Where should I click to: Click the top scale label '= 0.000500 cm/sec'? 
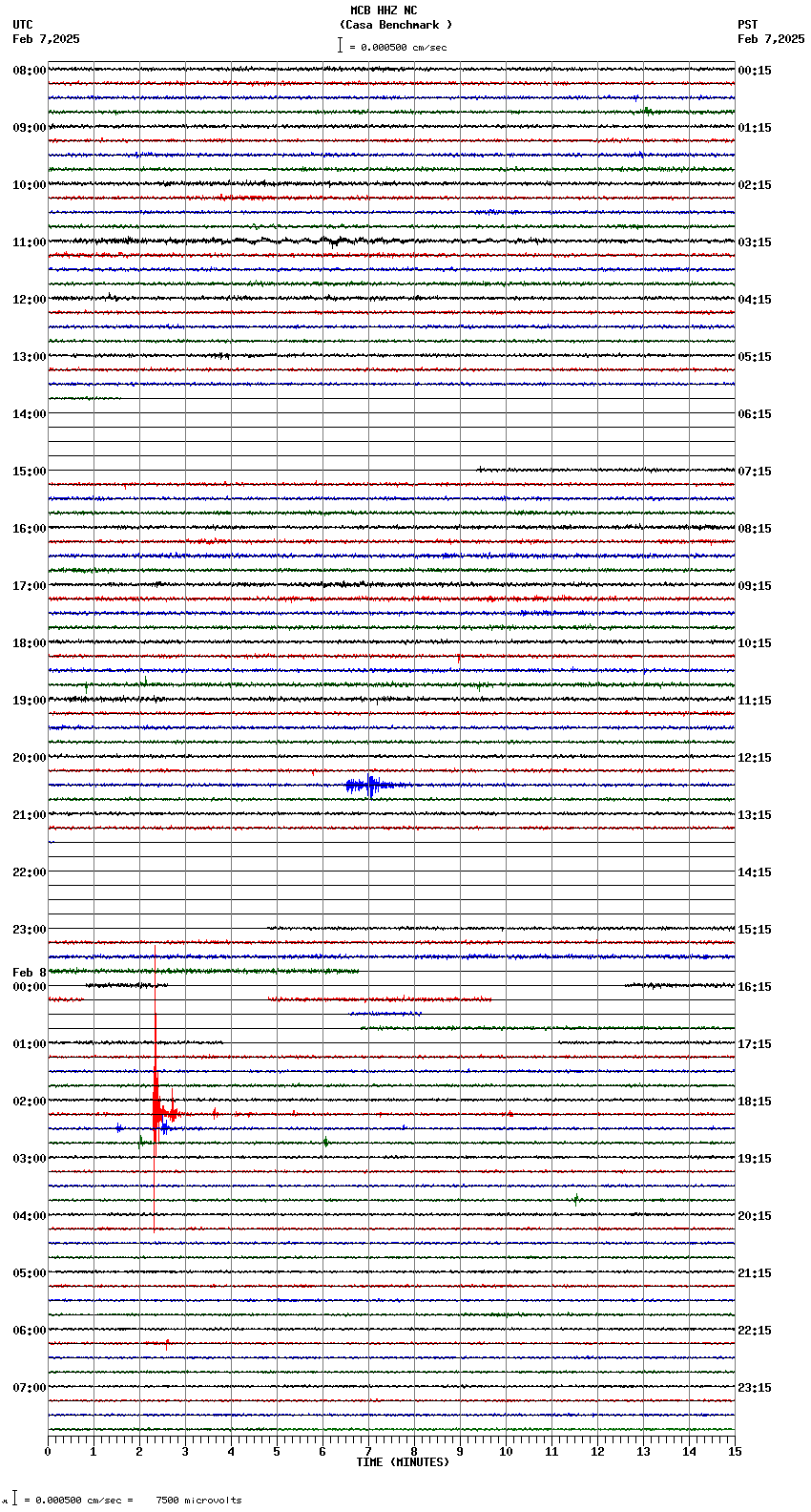pyautogui.click(x=398, y=47)
